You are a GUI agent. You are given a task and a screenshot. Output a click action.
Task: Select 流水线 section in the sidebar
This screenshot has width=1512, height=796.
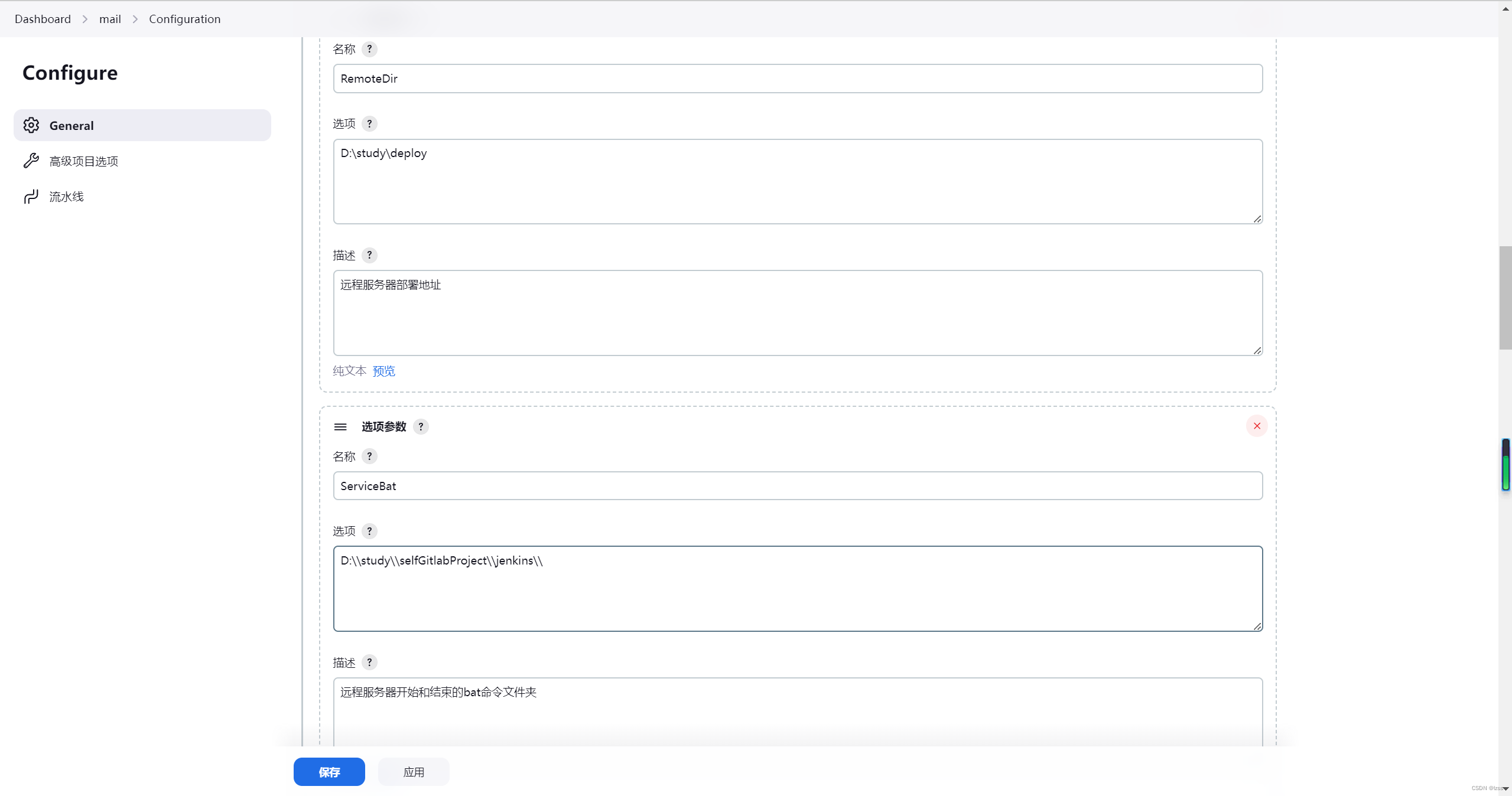pyautogui.click(x=66, y=197)
